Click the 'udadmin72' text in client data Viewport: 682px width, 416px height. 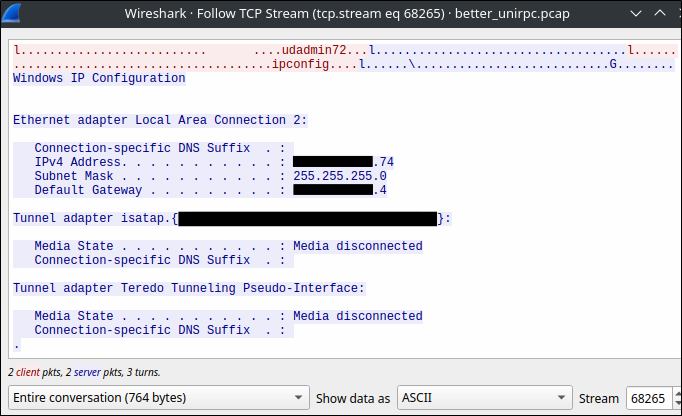315,50
